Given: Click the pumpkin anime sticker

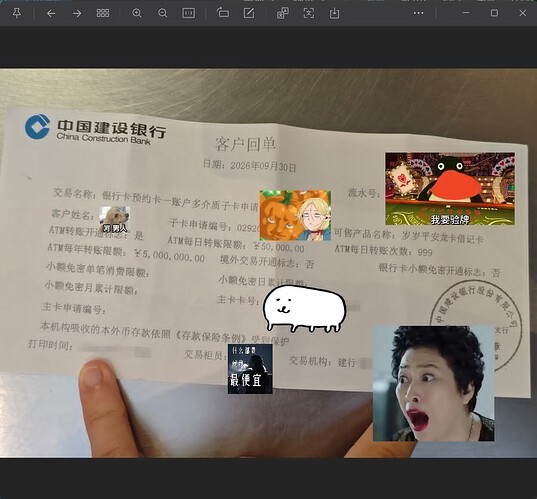Looking at the screenshot, I should pos(295,215).
